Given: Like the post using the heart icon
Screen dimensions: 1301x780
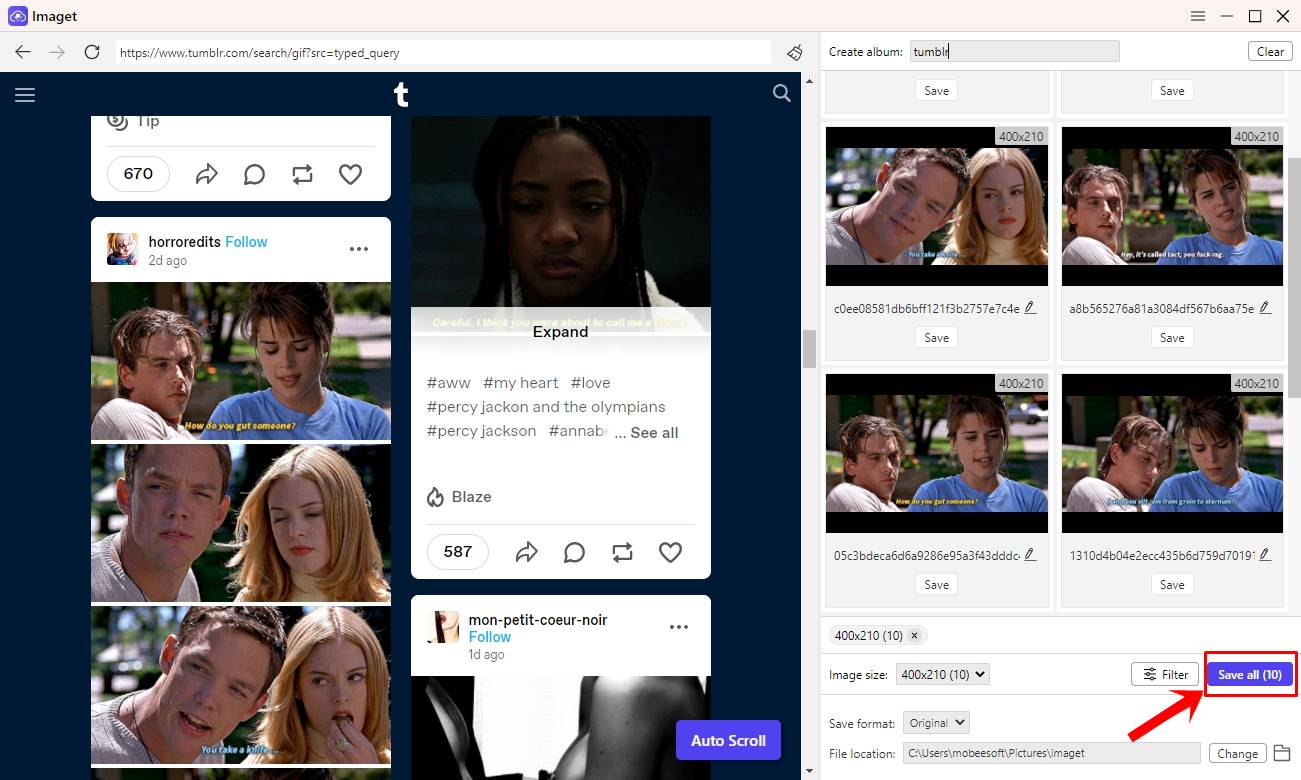Looking at the screenshot, I should coord(670,551).
